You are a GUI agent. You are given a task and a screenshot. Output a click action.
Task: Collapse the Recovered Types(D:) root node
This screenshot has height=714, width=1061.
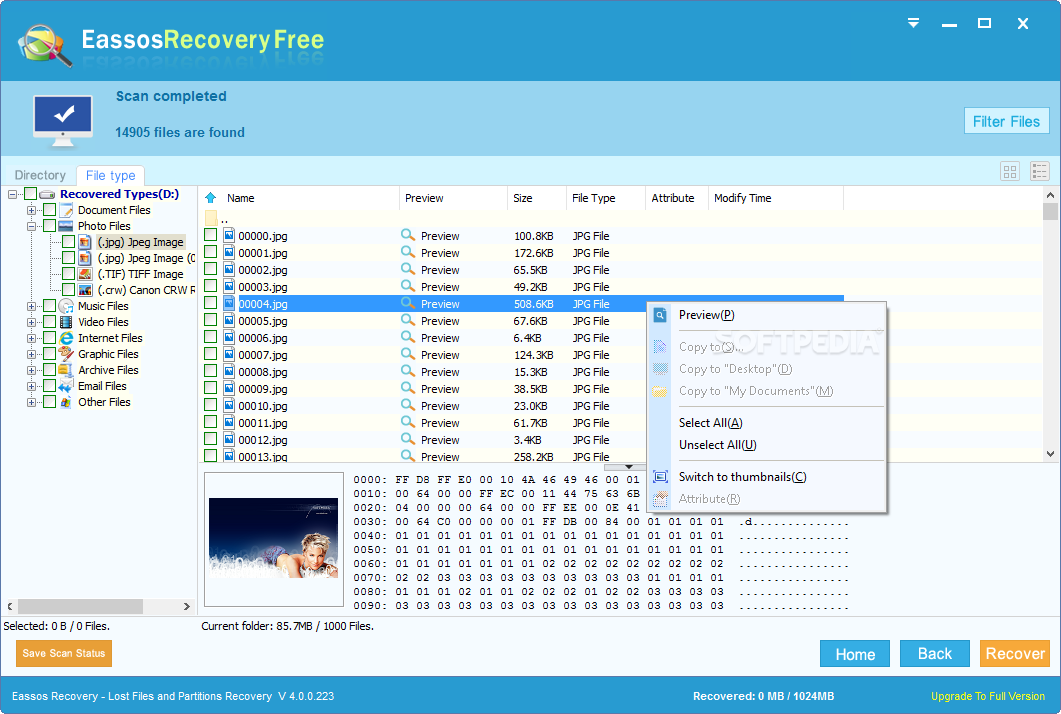point(12,194)
